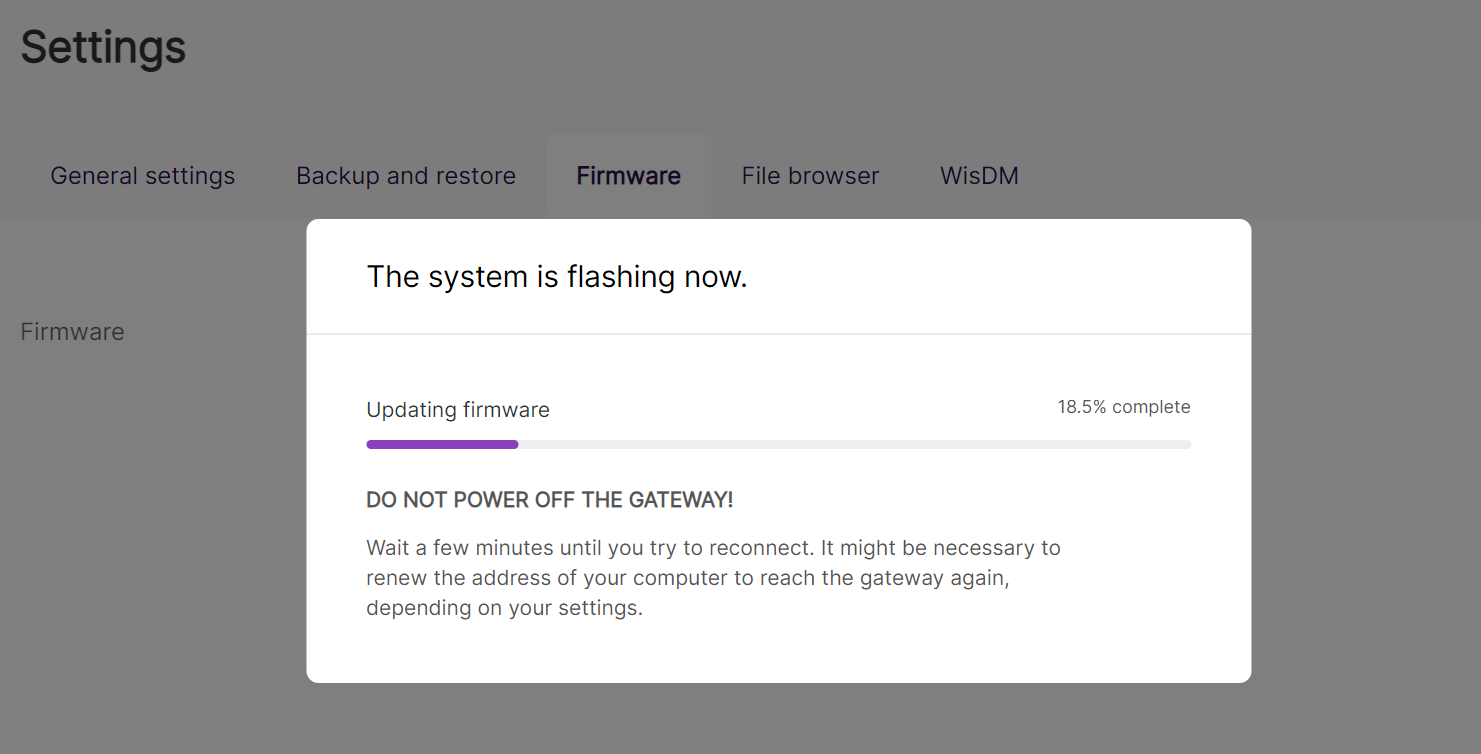Click the Firmware section label on left
This screenshot has height=754, width=1481.
72,332
